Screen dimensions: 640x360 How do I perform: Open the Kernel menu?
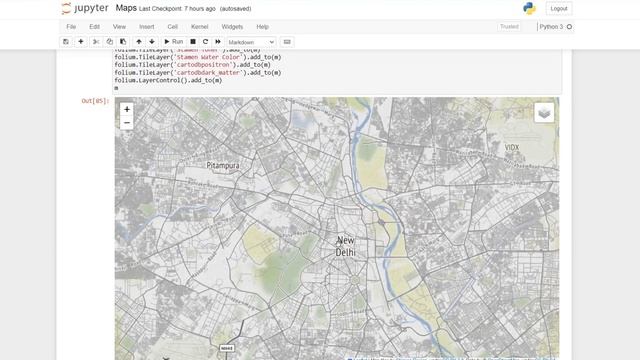coord(200,27)
